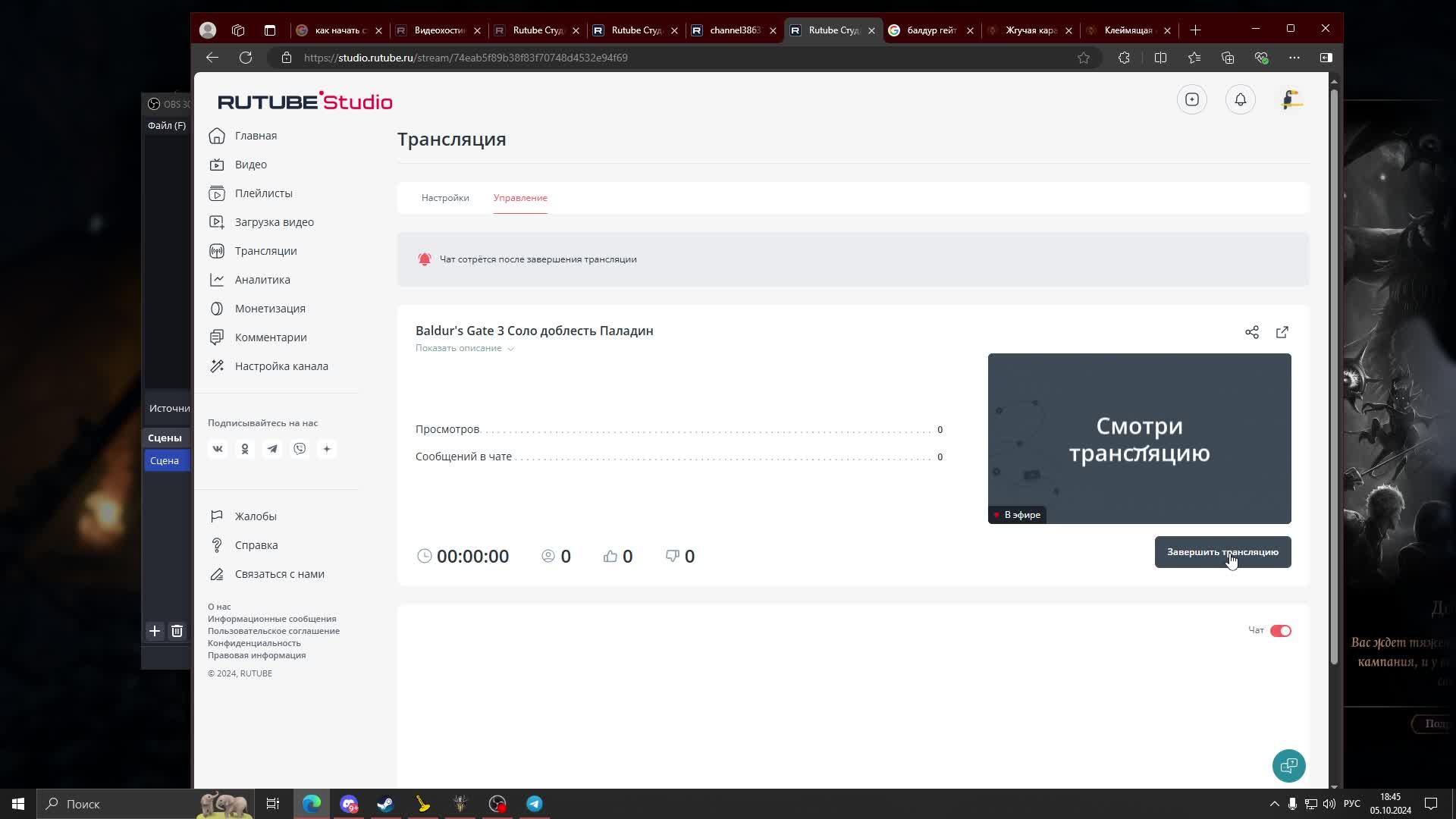Open browser settings and more menu
This screenshot has width=1456, height=819.
point(1294,58)
